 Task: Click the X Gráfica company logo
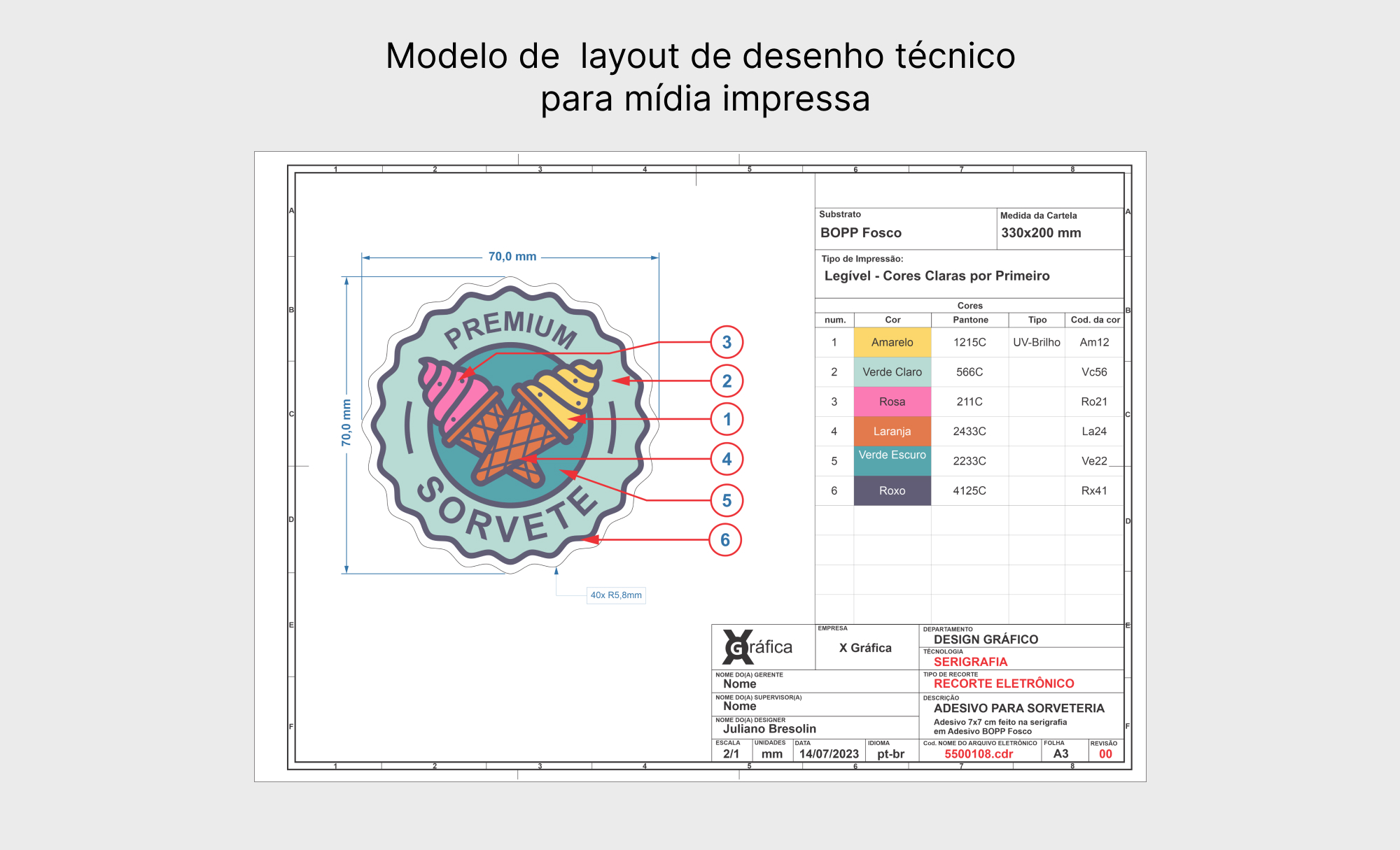pyautogui.click(x=758, y=647)
